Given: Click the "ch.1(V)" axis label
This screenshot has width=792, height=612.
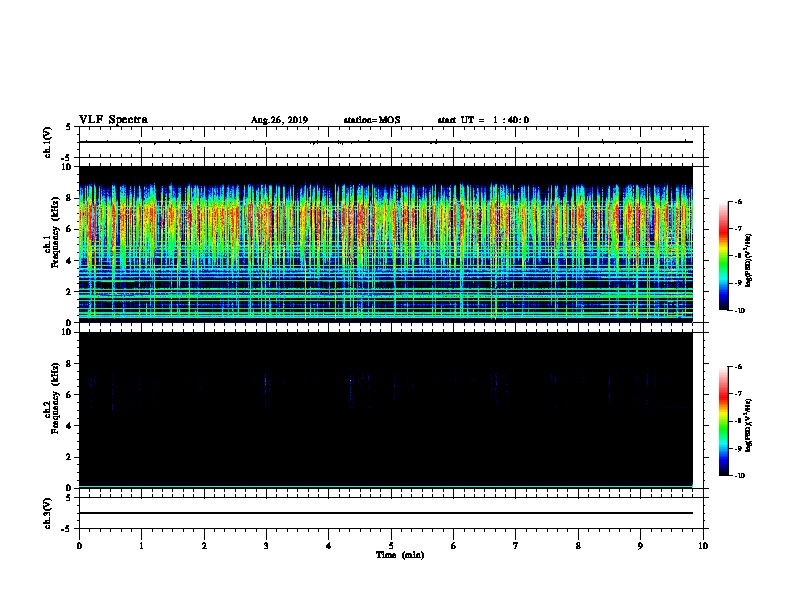Looking at the screenshot, I should point(48,142).
